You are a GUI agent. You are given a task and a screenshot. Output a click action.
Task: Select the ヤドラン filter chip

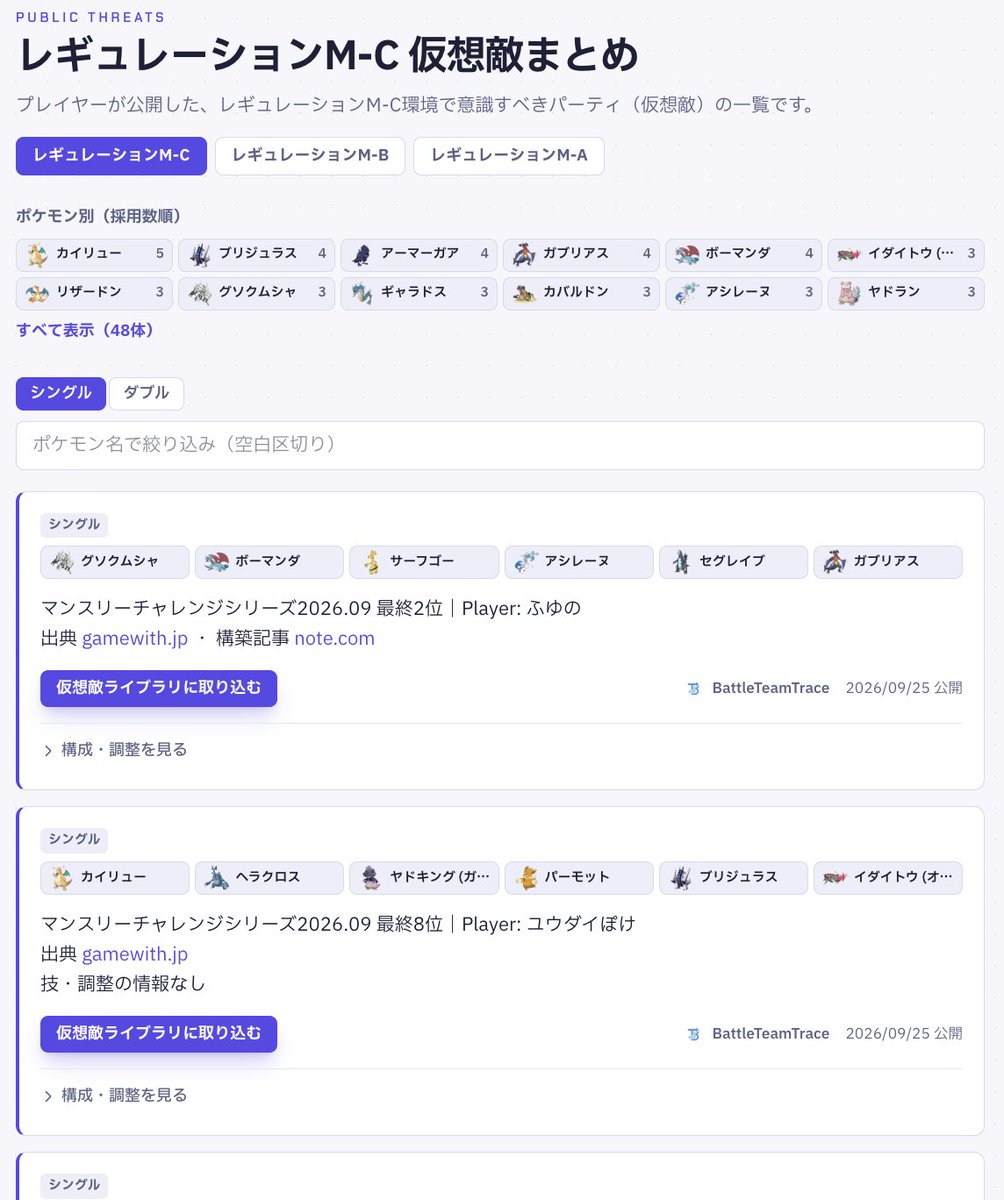(x=906, y=293)
